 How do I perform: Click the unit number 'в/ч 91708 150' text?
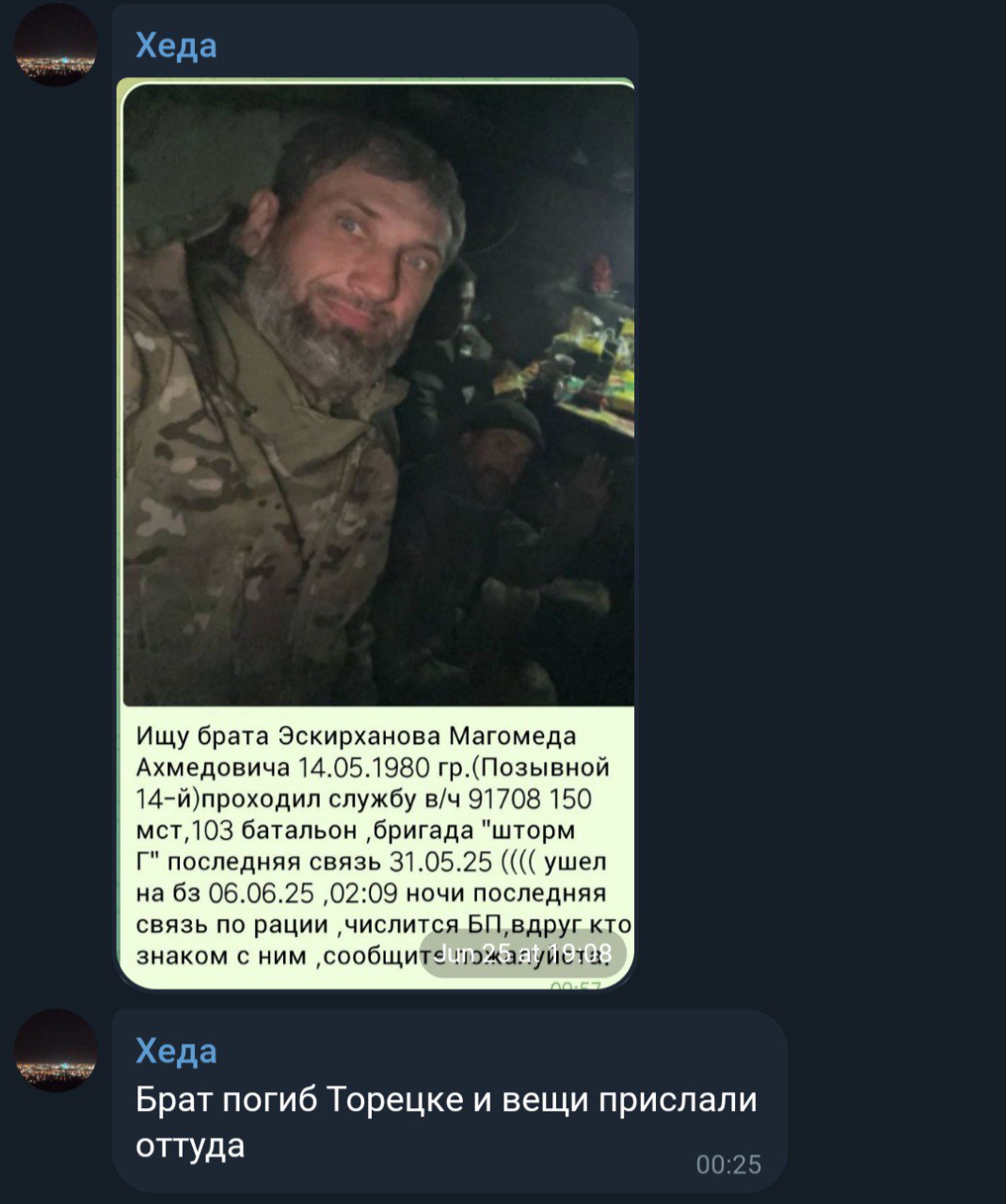pos(509,799)
